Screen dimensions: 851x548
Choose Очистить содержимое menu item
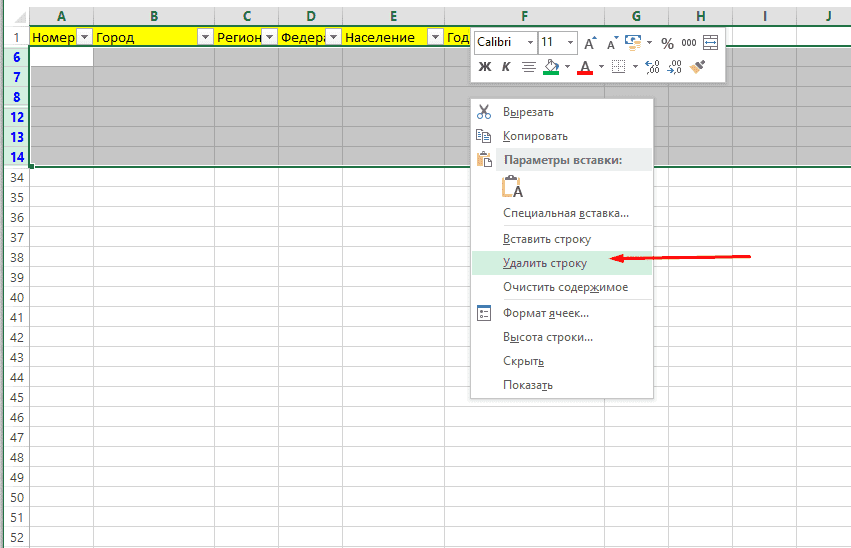(x=562, y=287)
